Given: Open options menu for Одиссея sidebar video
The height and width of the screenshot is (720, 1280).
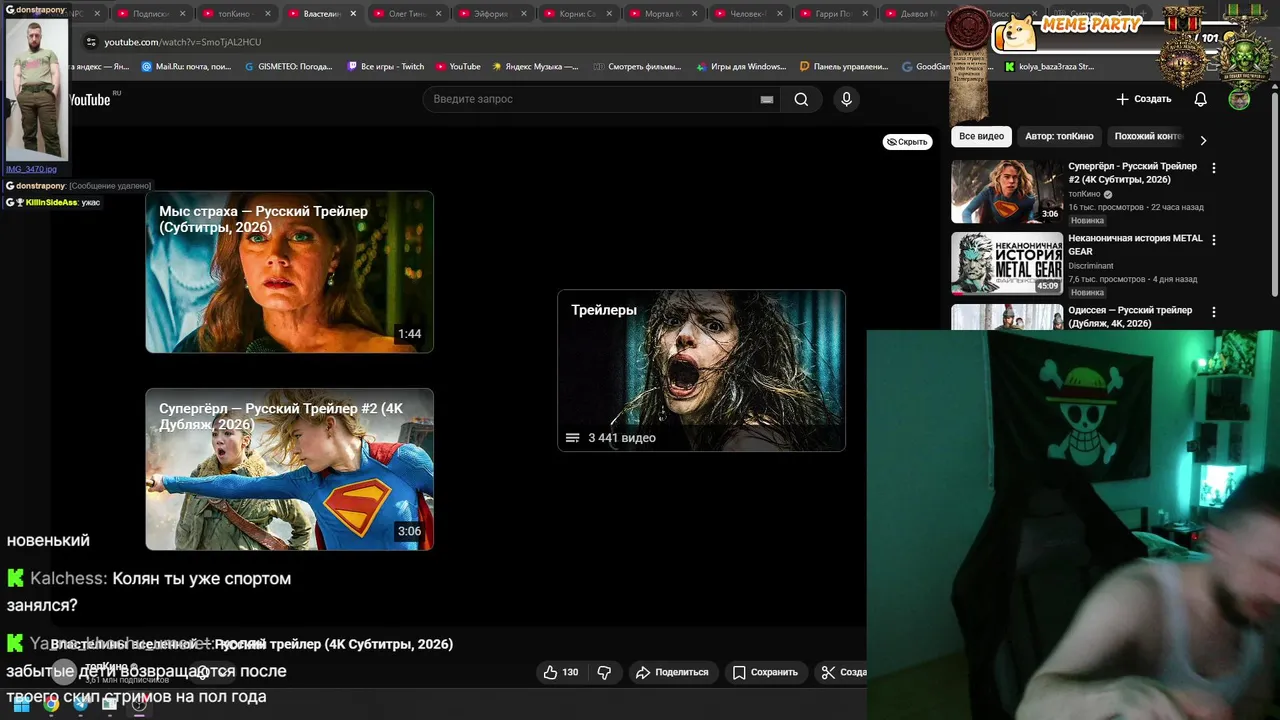Looking at the screenshot, I should pyautogui.click(x=1214, y=312).
